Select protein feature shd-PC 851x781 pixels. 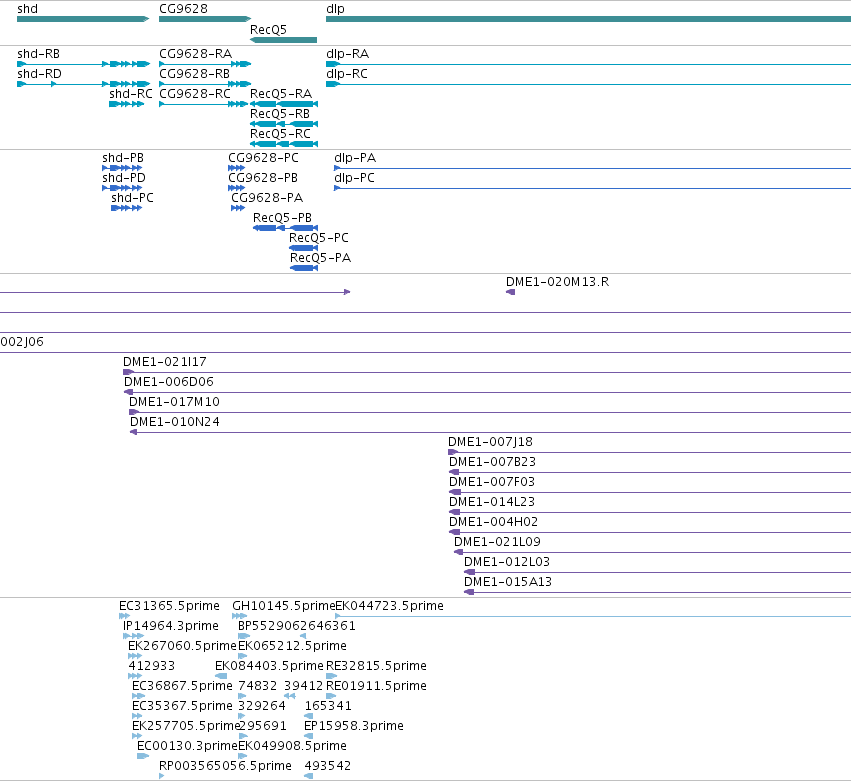tap(126, 208)
